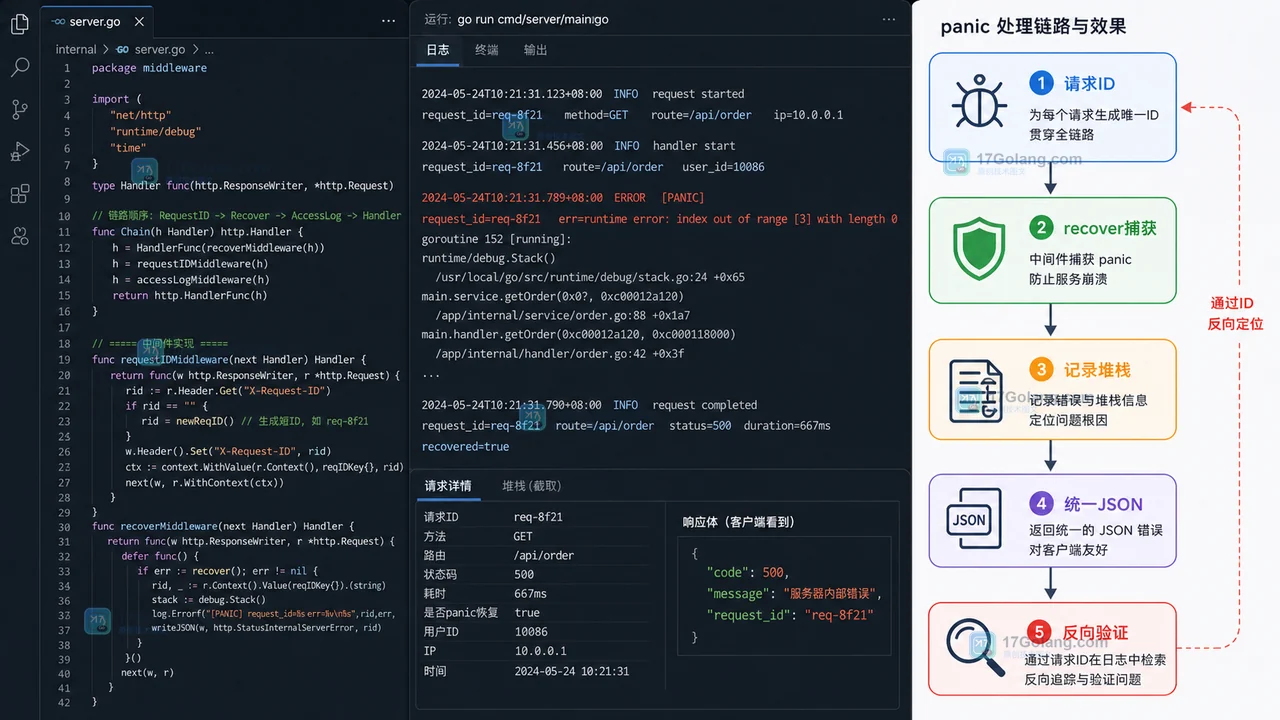Screen dimensions: 1280x720
Task: Click the document icon in 记录堆栈 card
Action: pyautogui.click(x=976, y=391)
